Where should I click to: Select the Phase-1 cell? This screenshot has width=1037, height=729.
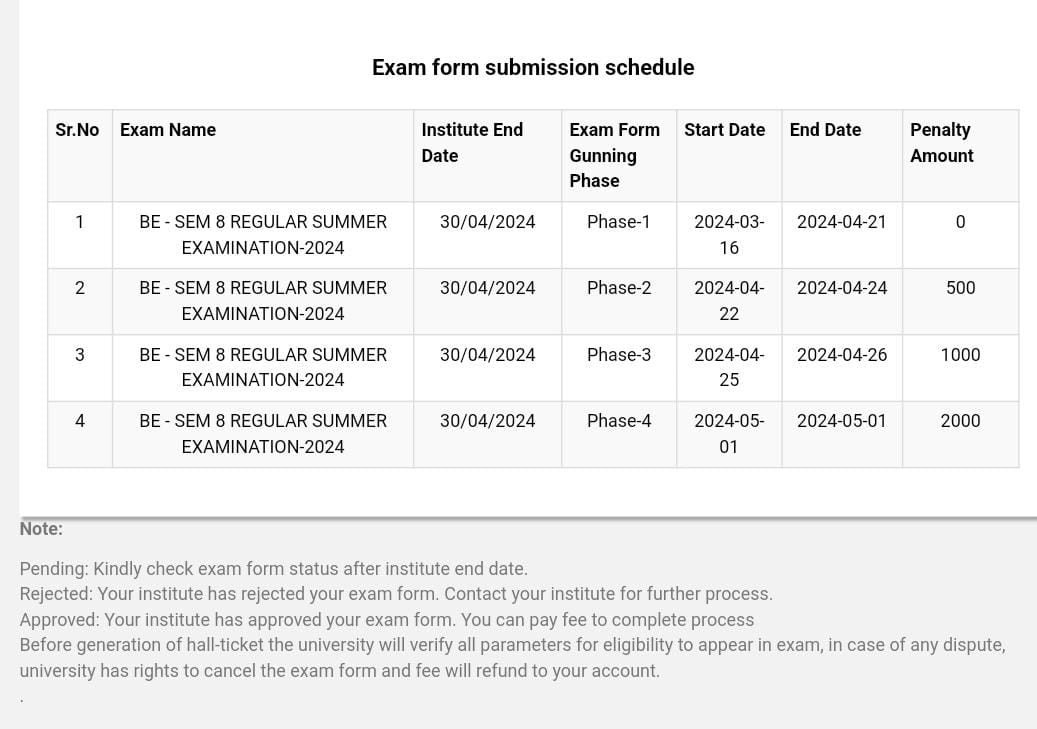(x=619, y=222)
